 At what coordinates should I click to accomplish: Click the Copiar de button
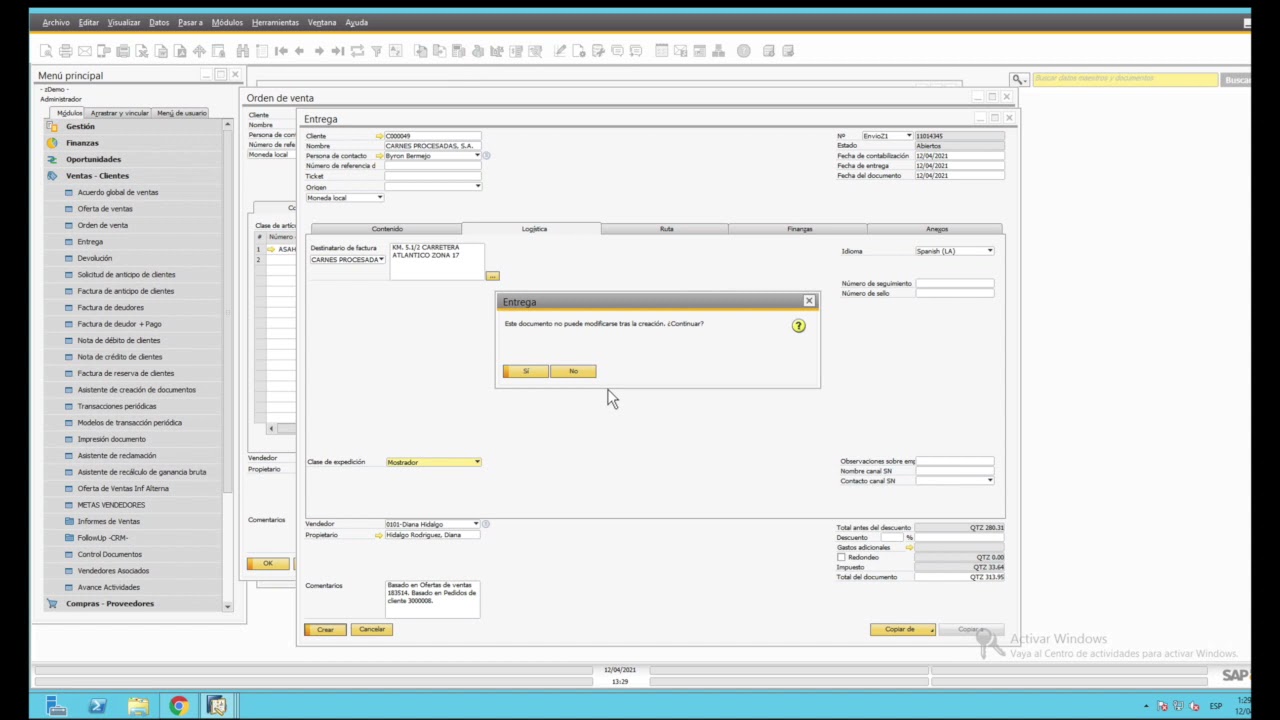tap(903, 629)
